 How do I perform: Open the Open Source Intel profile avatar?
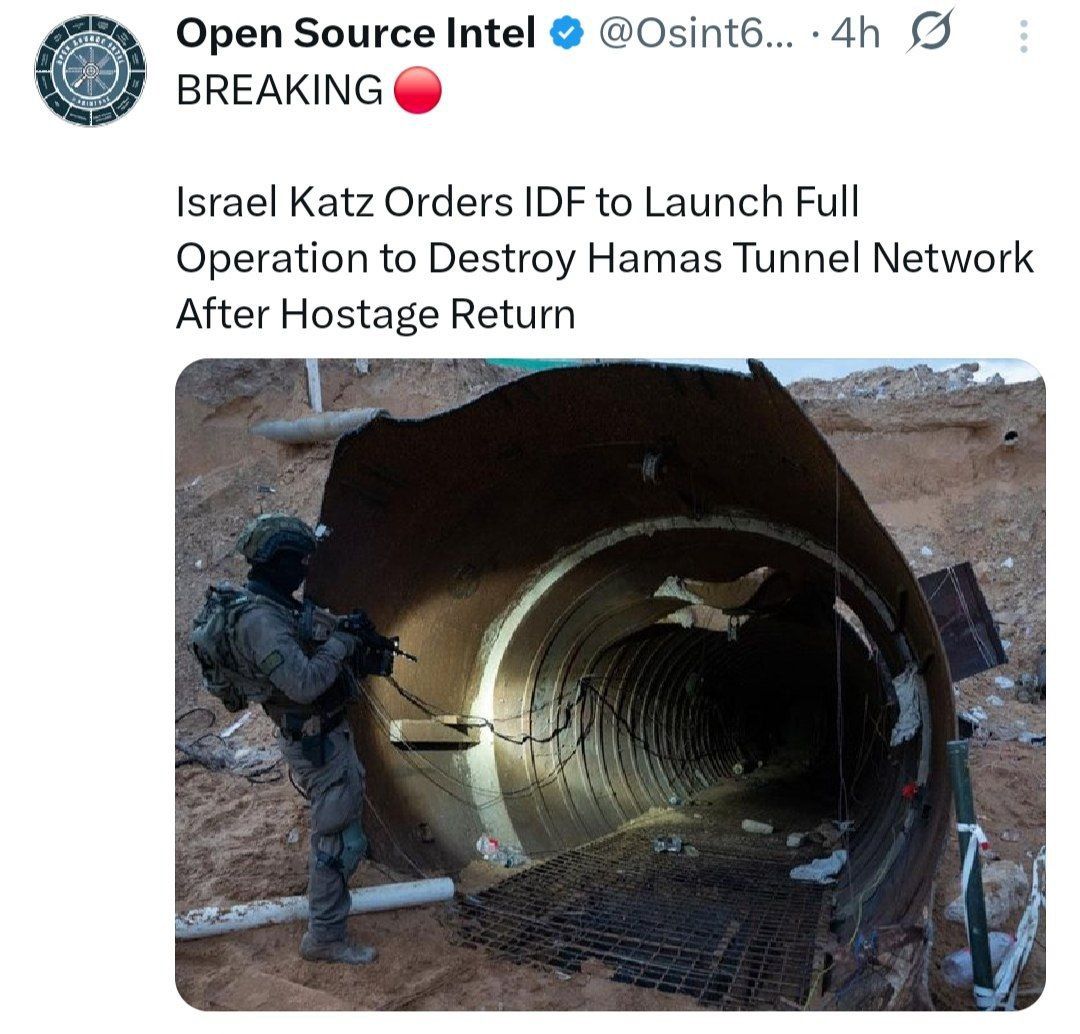(x=90, y=71)
